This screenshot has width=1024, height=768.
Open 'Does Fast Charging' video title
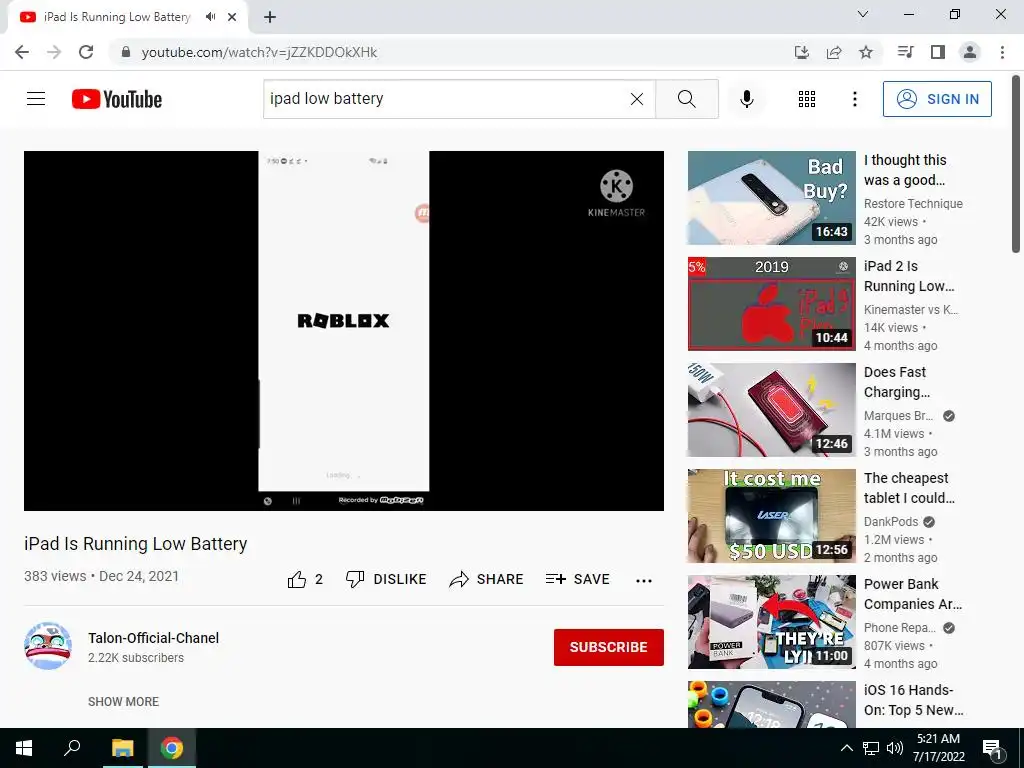tap(897, 382)
